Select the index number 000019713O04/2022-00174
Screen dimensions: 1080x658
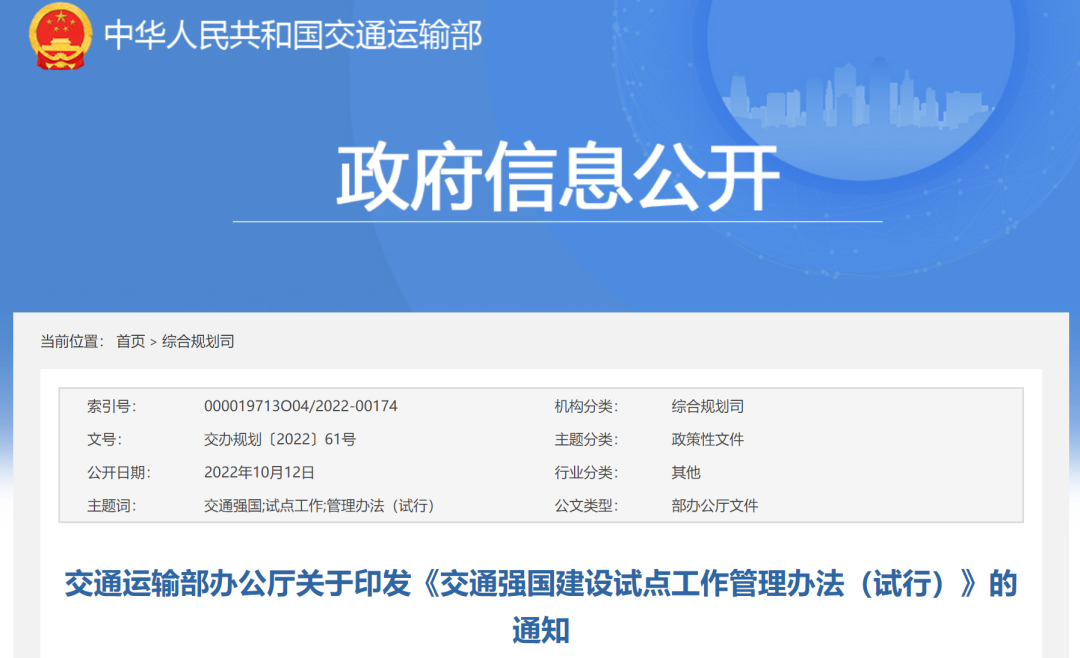(x=300, y=406)
